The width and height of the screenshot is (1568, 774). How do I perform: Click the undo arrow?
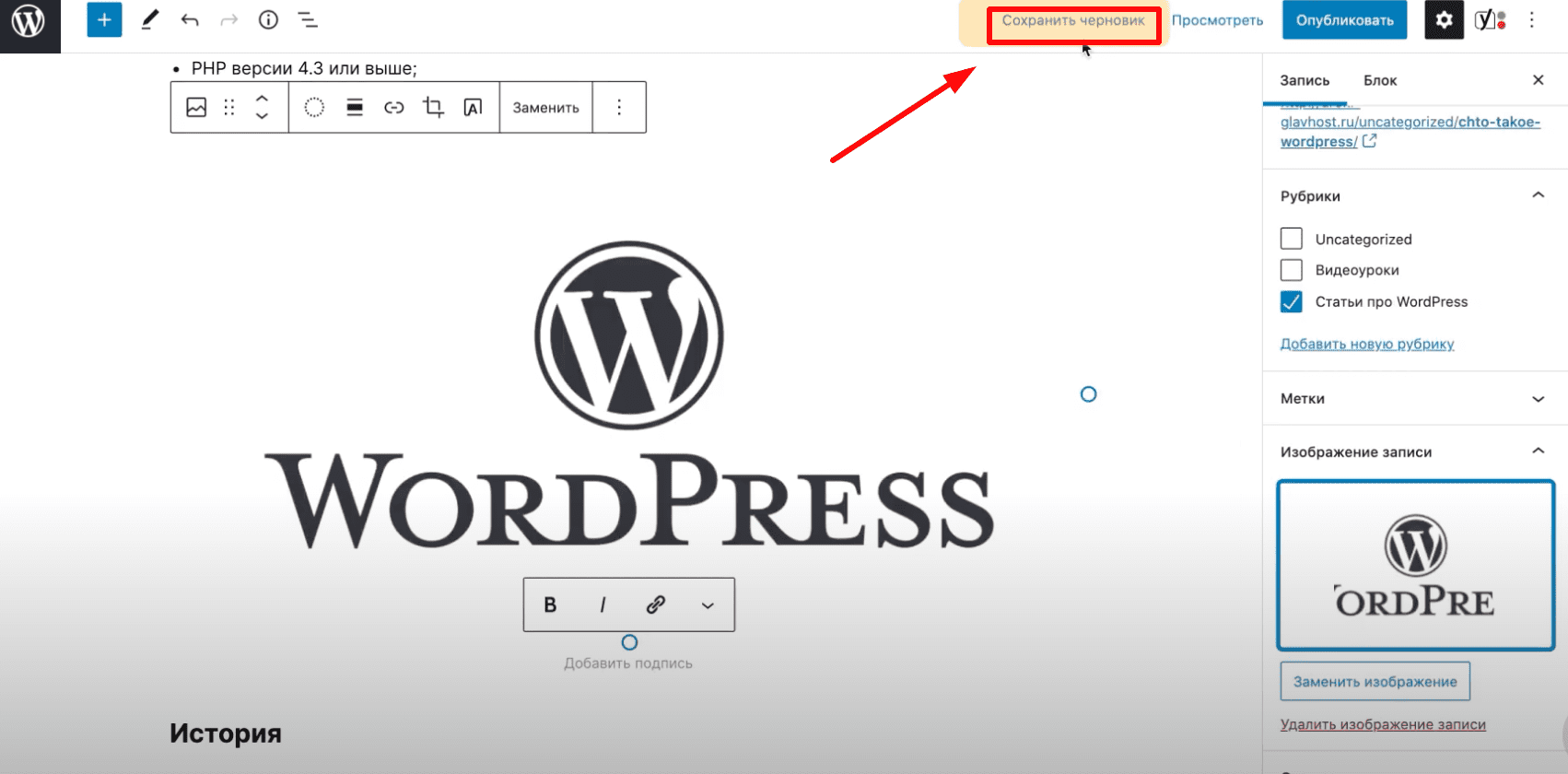(190, 19)
